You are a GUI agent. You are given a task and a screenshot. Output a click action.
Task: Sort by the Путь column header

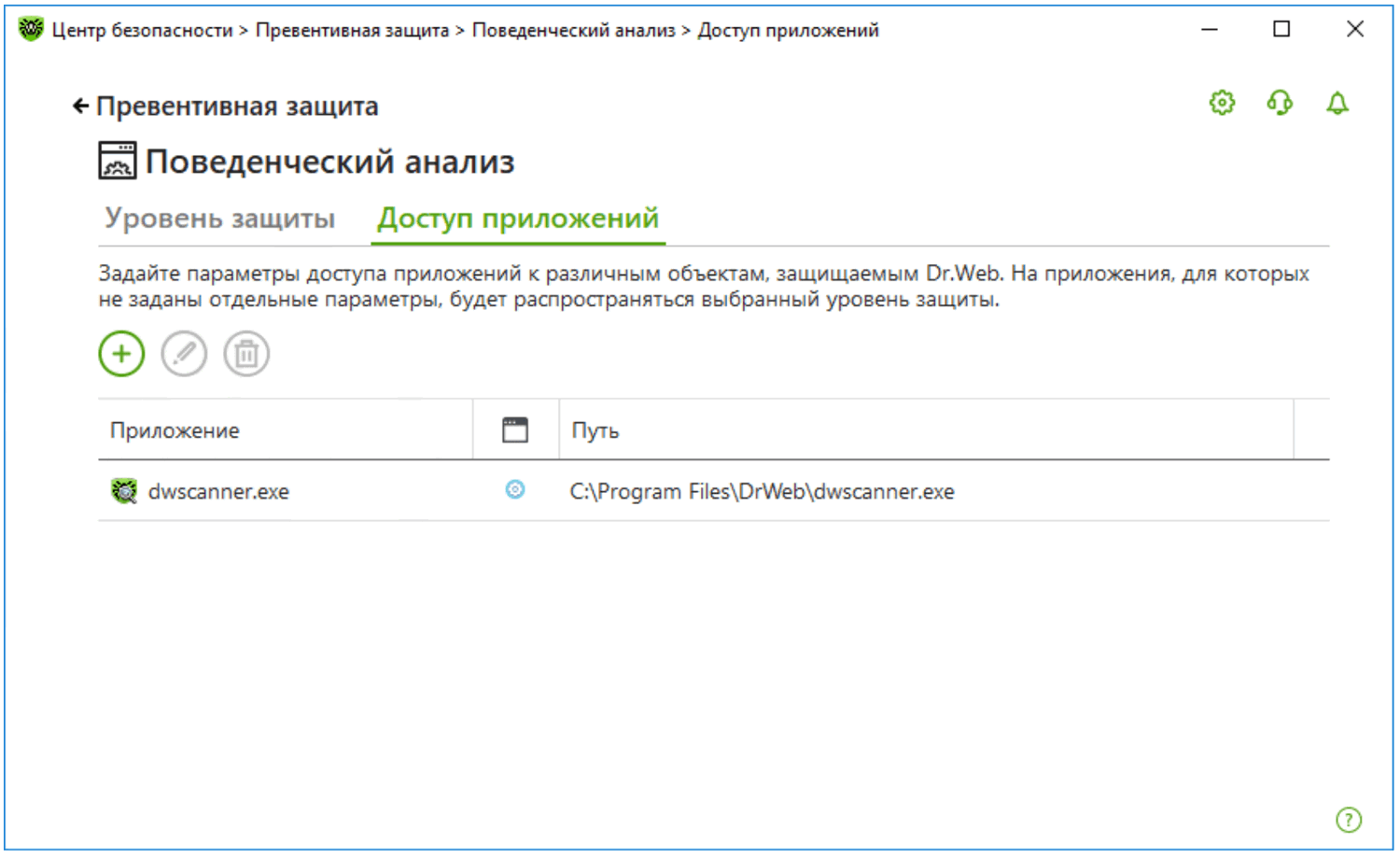click(595, 430)
